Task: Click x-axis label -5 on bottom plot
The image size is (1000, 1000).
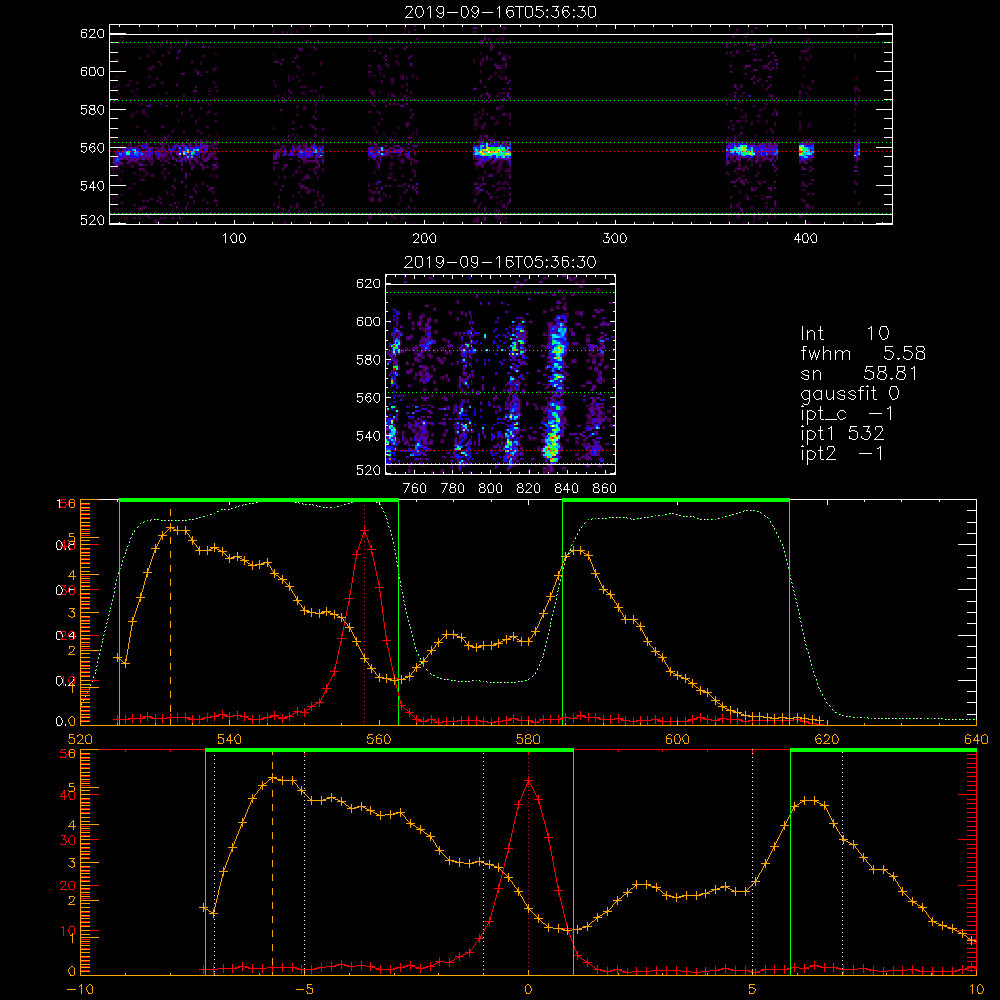Action: (304, 990)
